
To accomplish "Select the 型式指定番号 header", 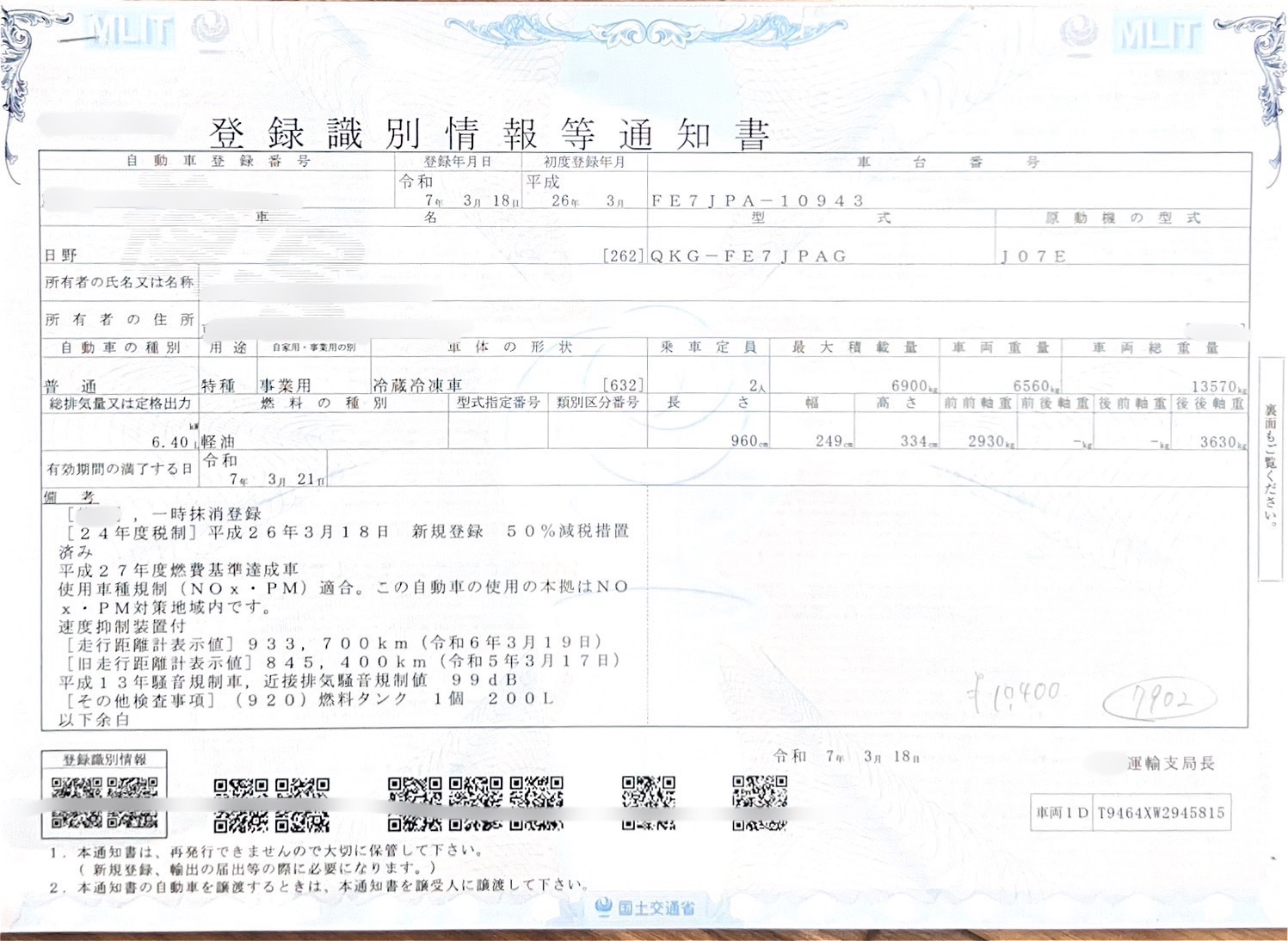I will (x=498, y=403).
